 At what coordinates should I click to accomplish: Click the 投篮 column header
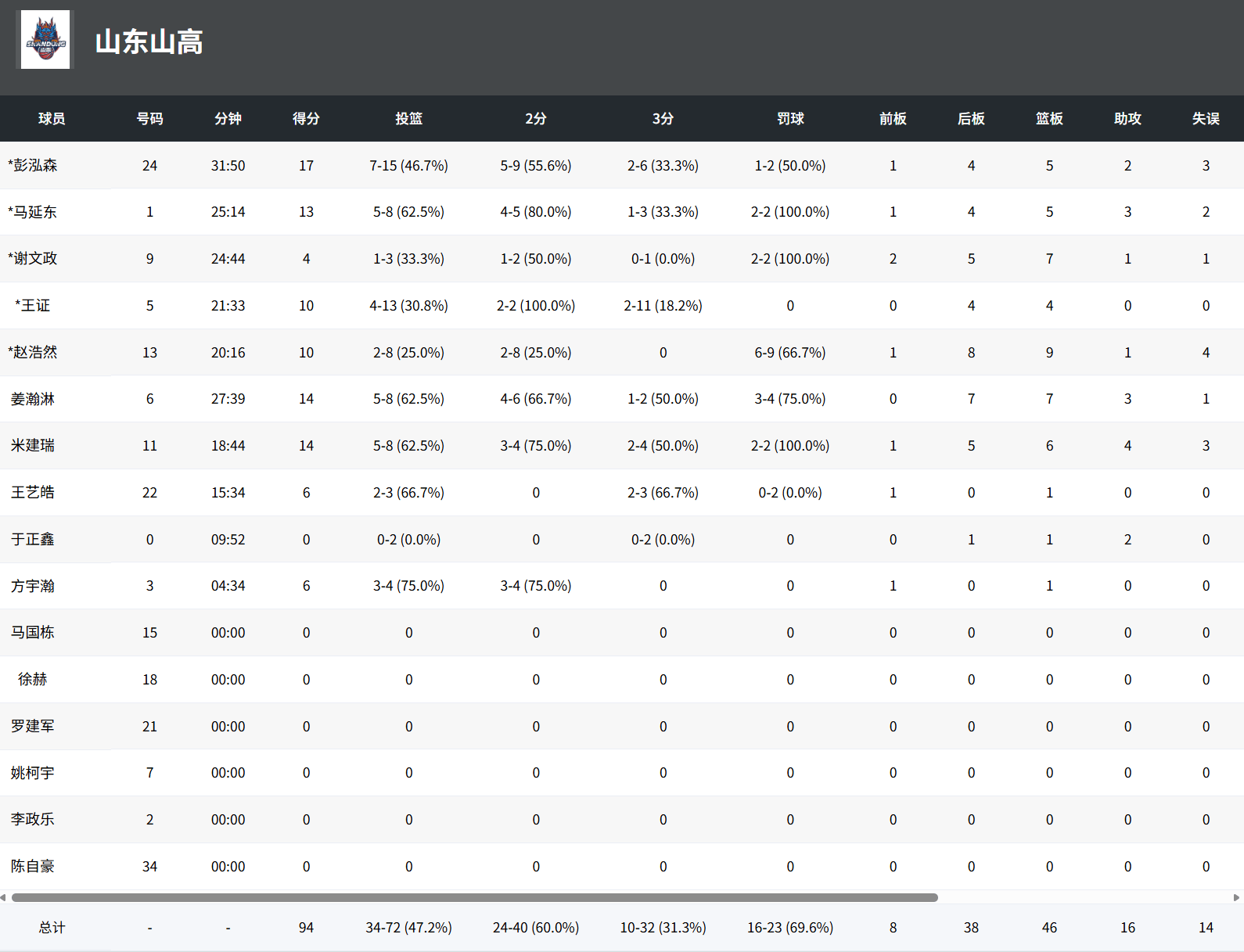pos(408,119)
